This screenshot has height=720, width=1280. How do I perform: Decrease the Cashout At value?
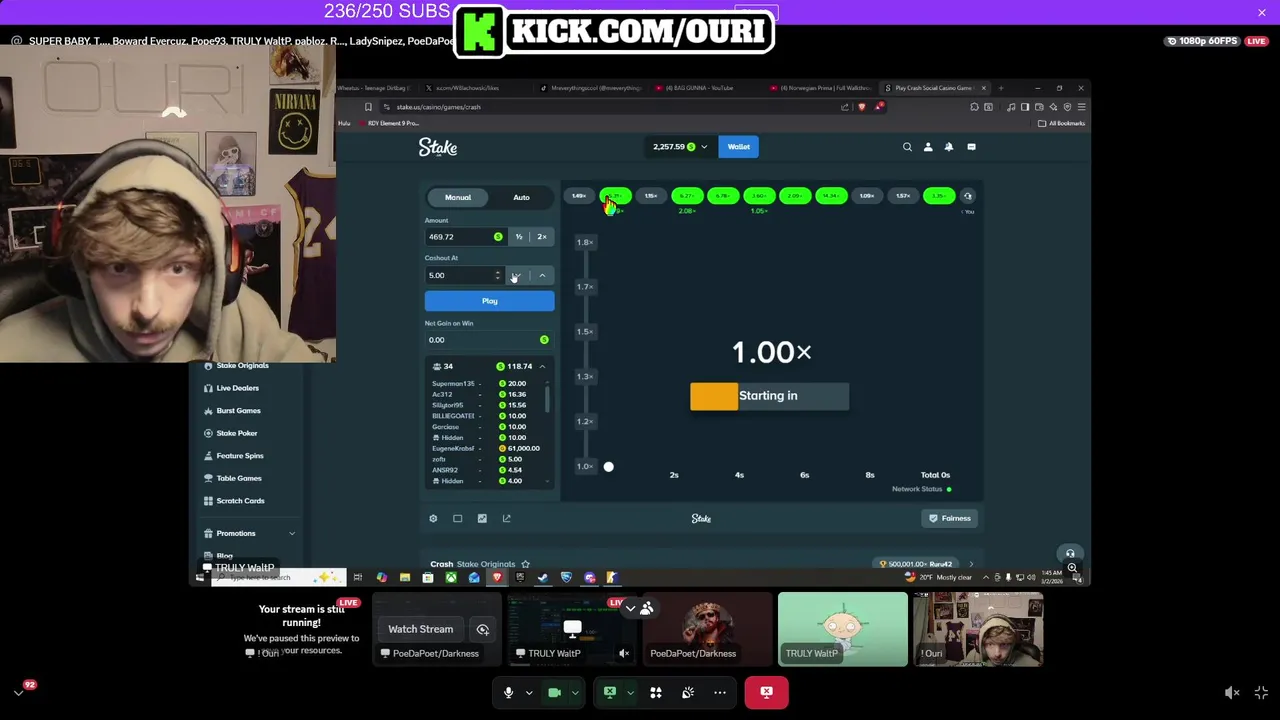point(517,276)
